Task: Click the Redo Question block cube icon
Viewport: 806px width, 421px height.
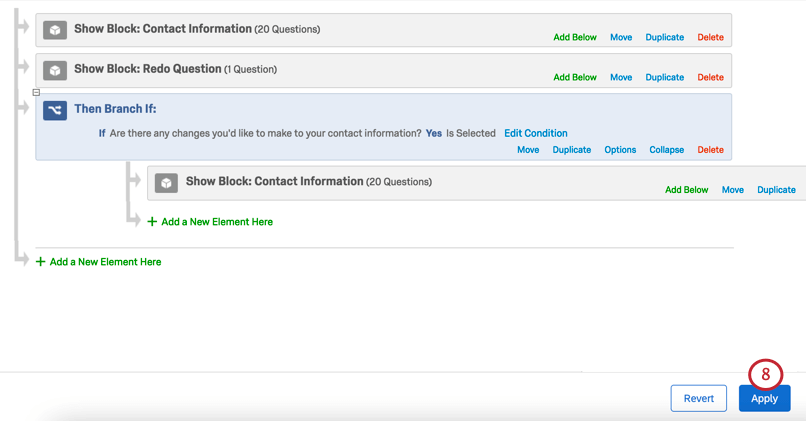Action: coord(55,70)
